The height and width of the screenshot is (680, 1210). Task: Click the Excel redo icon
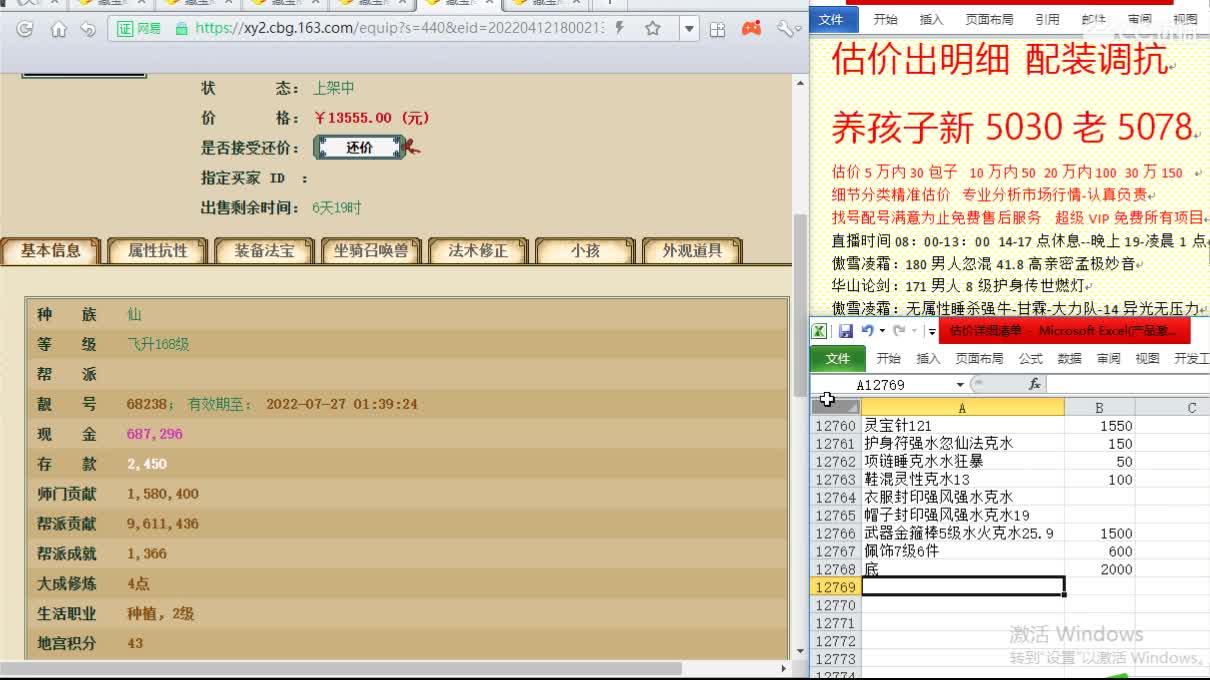(899, 331)
